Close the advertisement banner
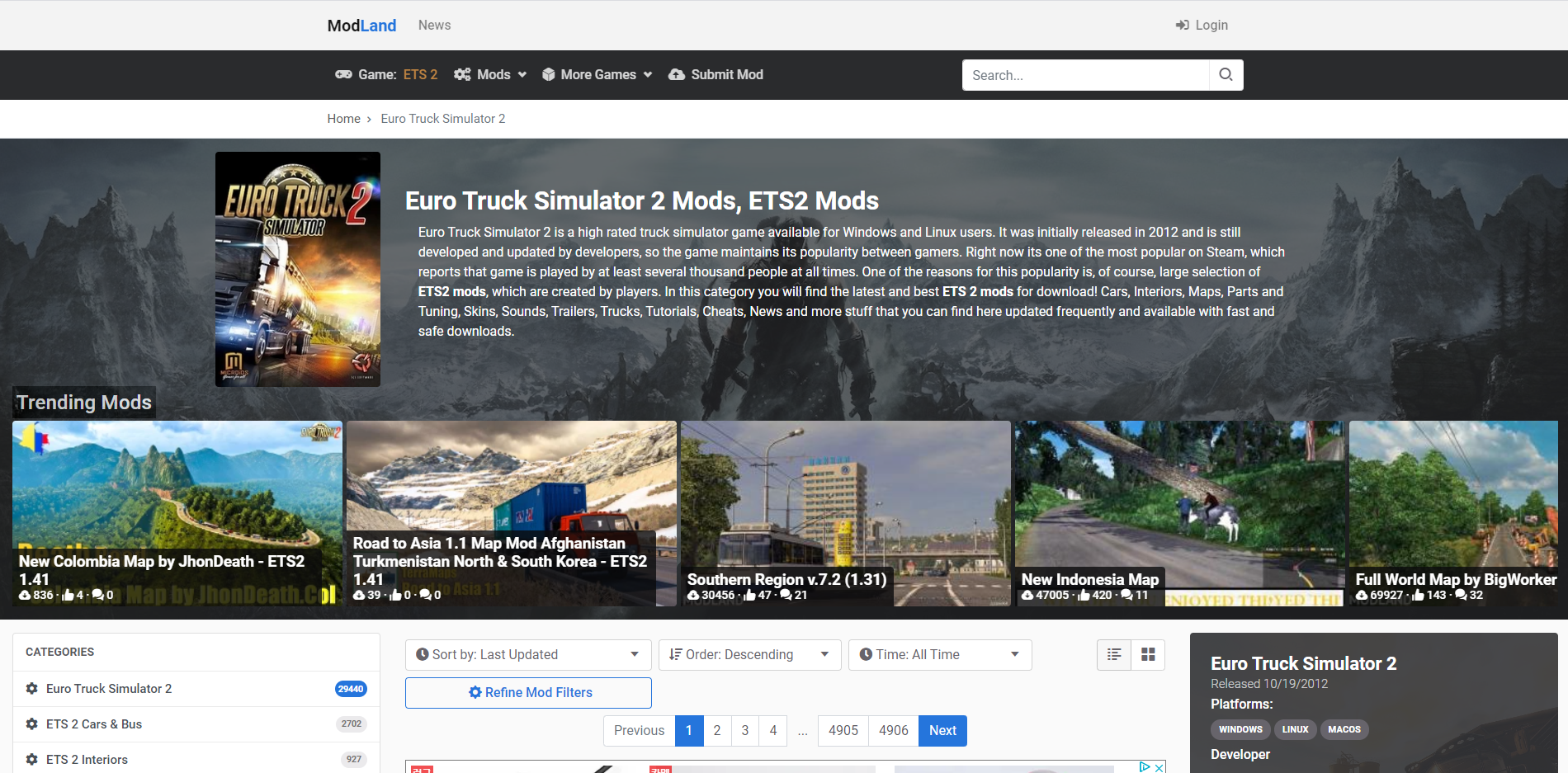This screenshot has height=773, width=1568. pyautogui.click(x=1159, y=767)
